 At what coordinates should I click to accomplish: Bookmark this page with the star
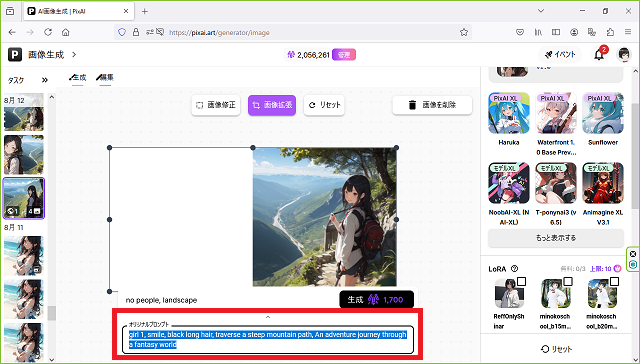(464, 32)
